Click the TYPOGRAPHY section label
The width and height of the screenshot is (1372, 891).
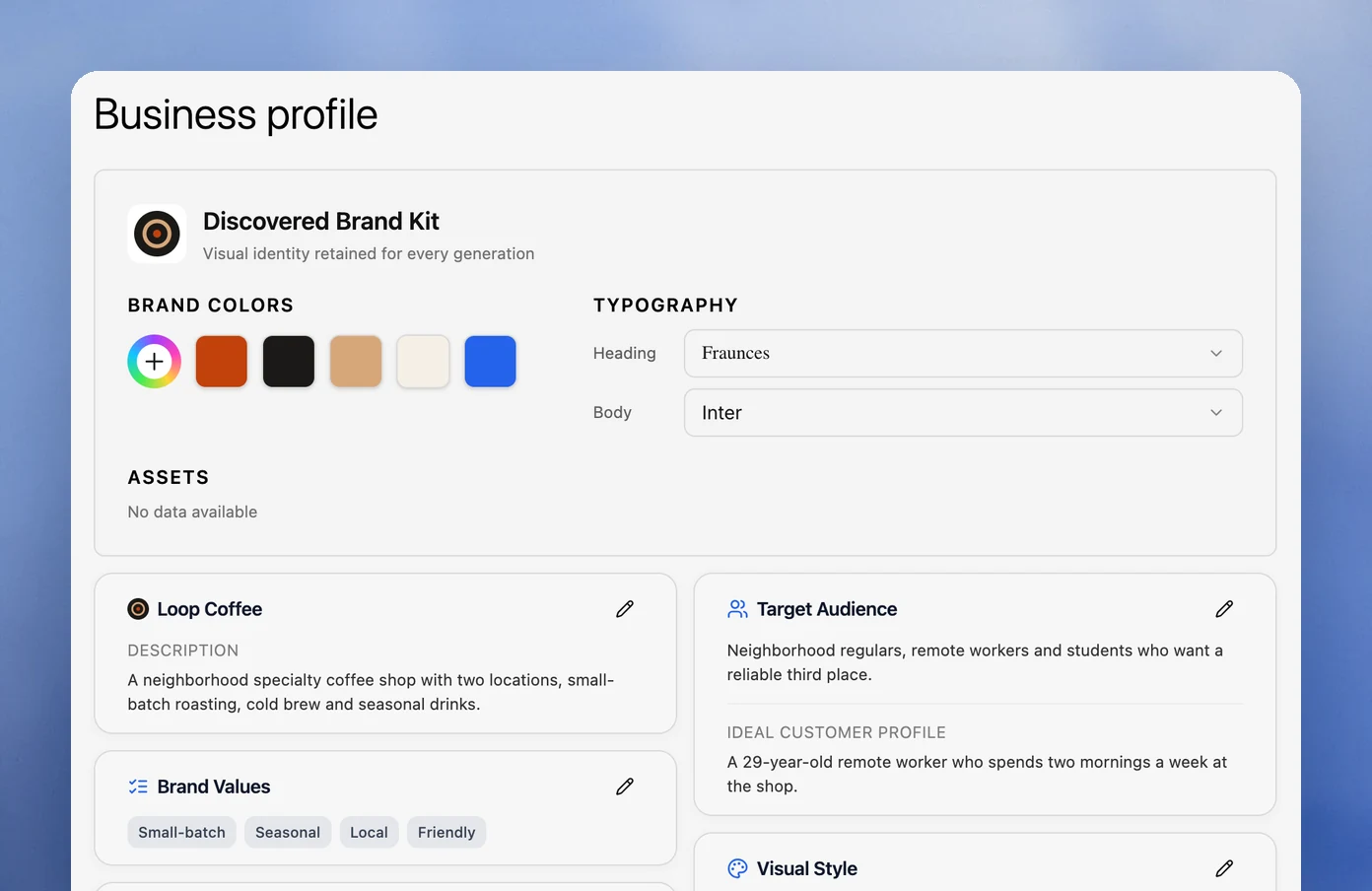click(665, 306)
